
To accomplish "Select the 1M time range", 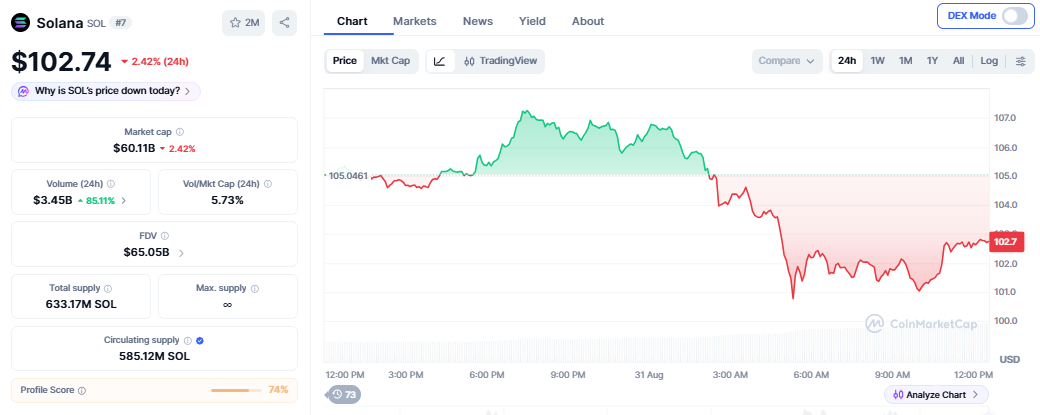I will click(905, 61).
